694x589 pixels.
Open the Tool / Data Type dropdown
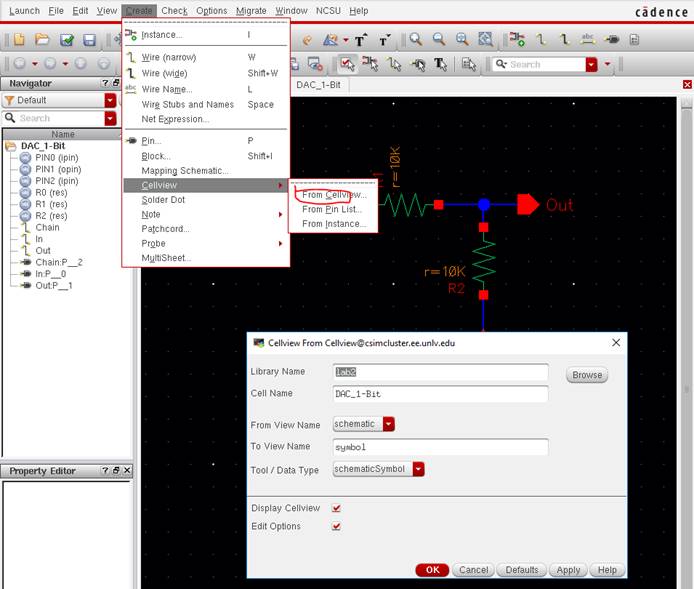click(x=418, y=469)
